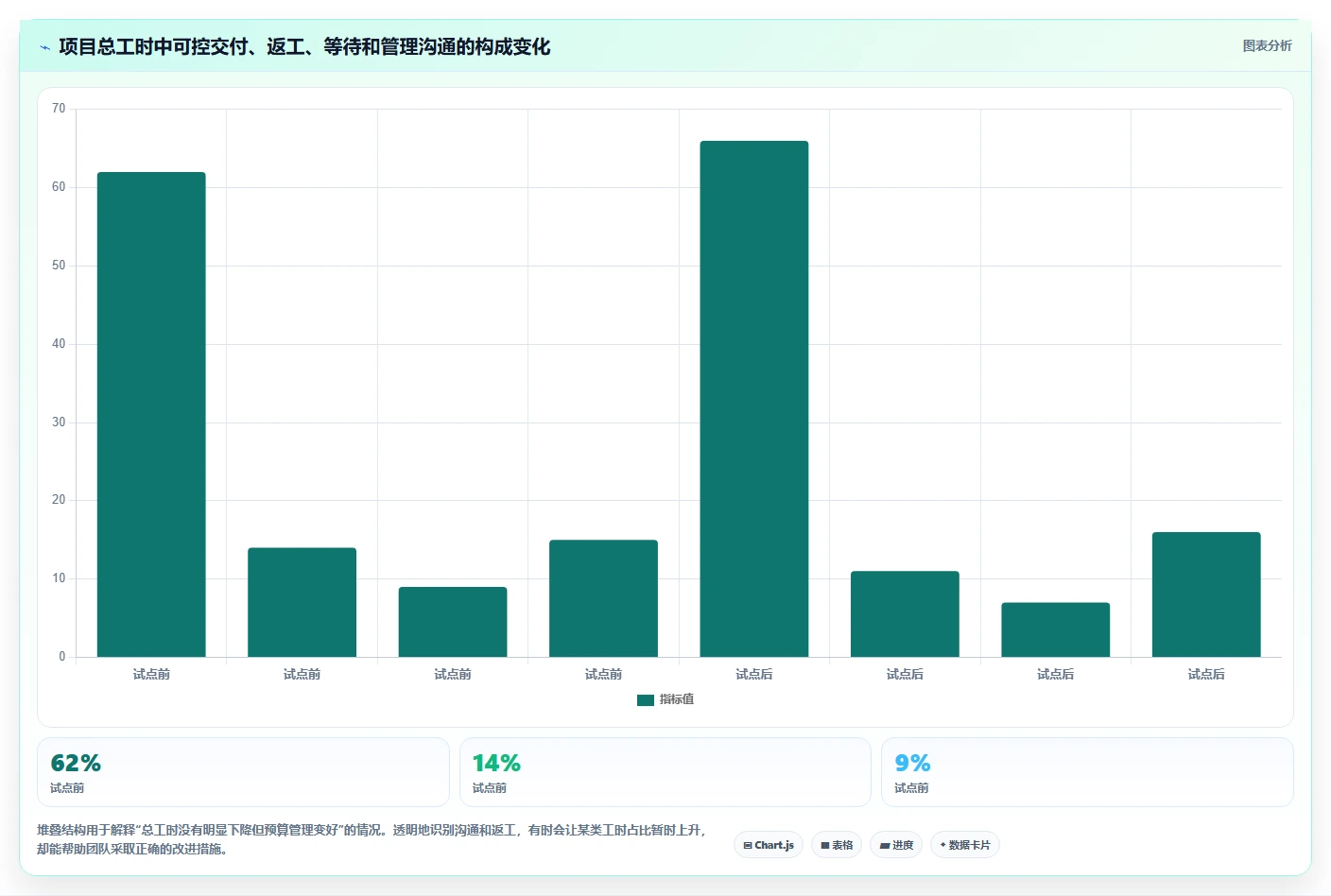Click the 进度 tag
1331x896 pixels.
896,845
